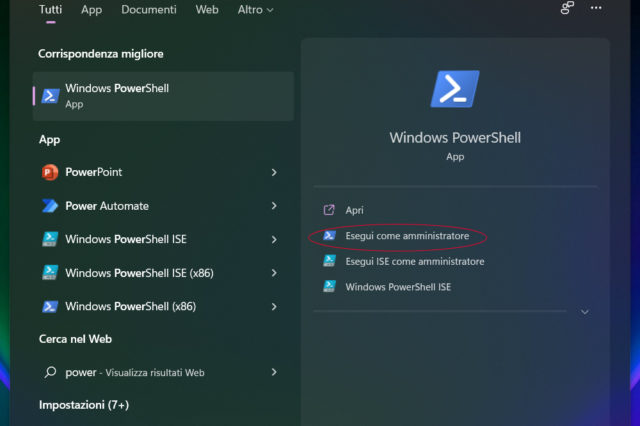Click the Windows PowerShell title in preview pane
Screen dimensions: 640x426
click(455, 138)
